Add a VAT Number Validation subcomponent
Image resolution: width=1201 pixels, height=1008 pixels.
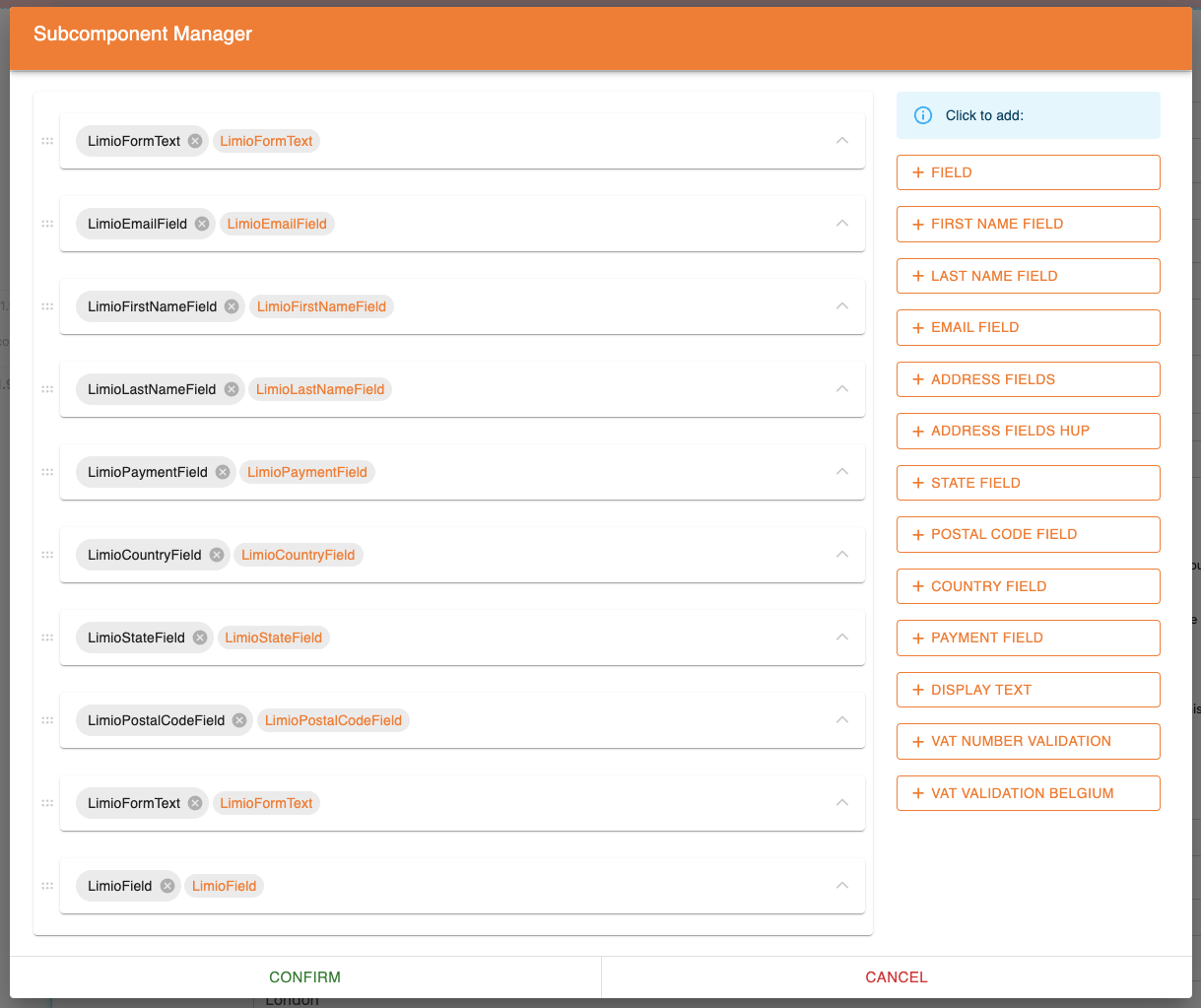[1028, 741]
